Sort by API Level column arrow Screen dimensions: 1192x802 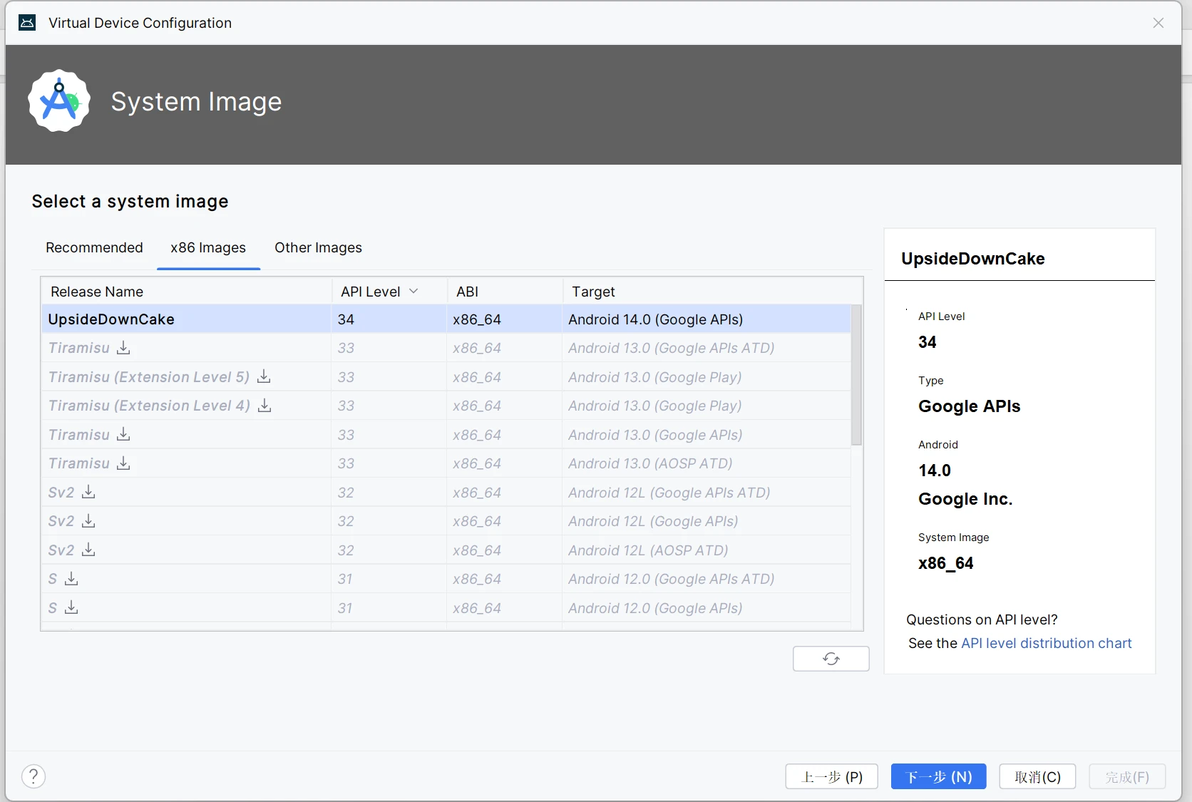pyautogui.click(x=413, y=291)
